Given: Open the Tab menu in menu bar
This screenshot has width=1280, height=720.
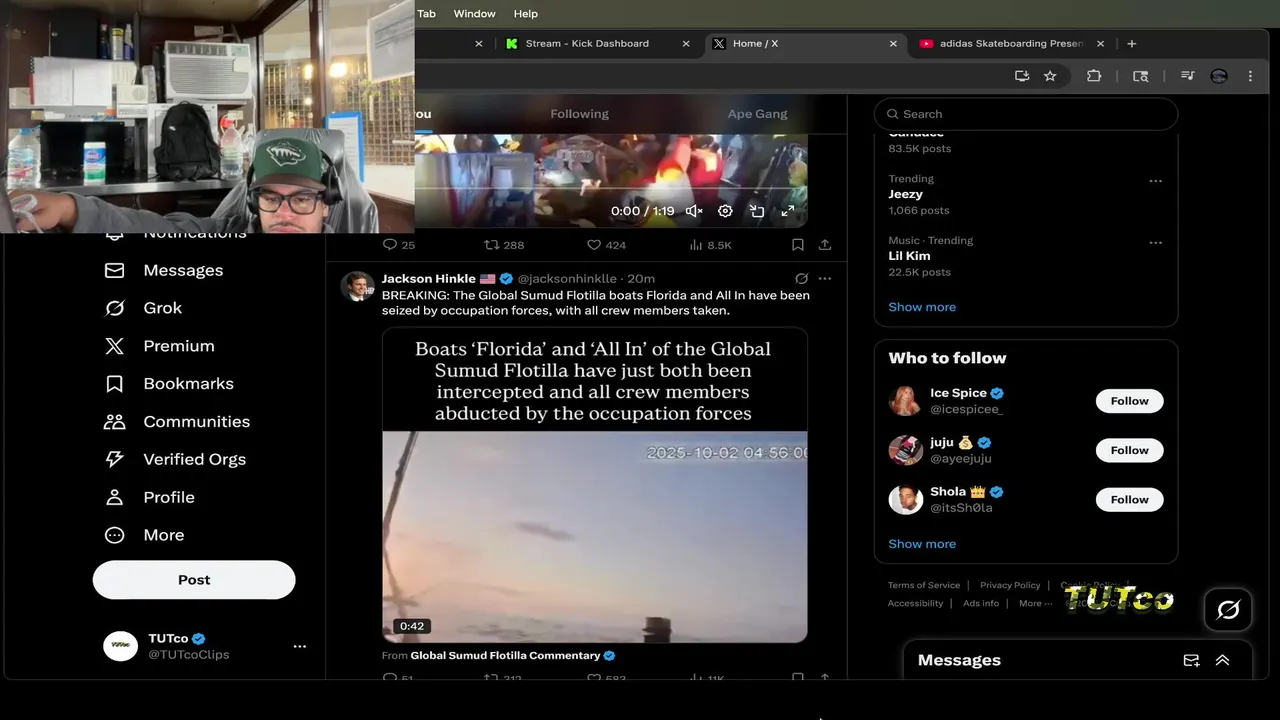Looking at the screenshot, I should (x=427, y=14).
